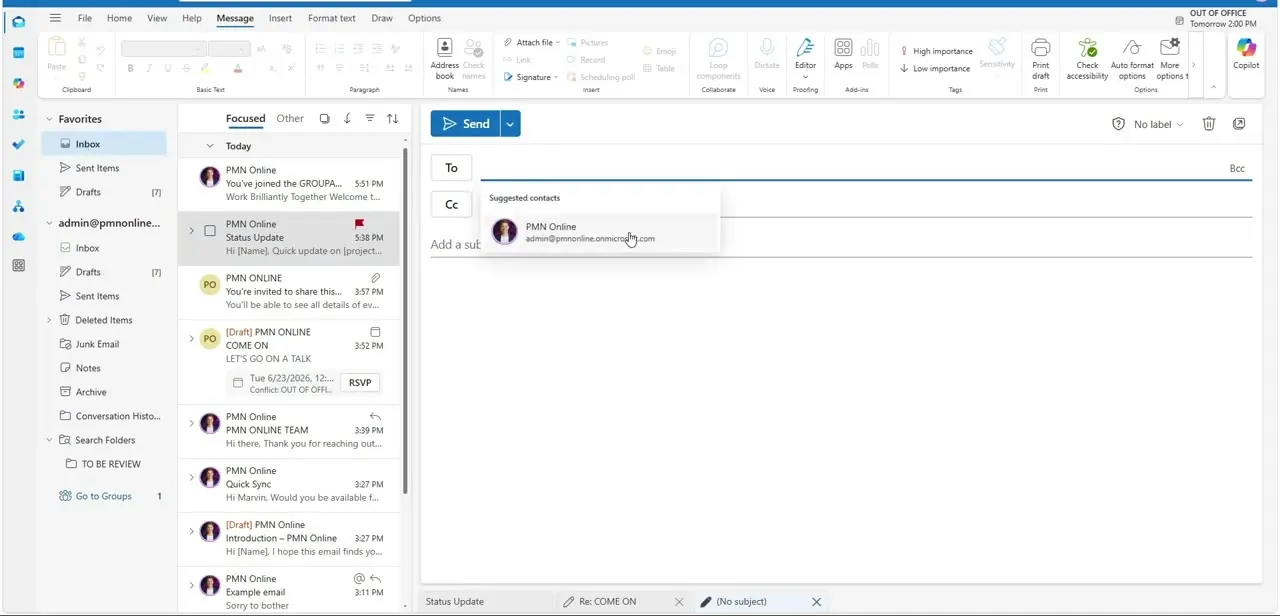Open the Calendar app in left rail

pyautogui.click(x=18, y=53)
